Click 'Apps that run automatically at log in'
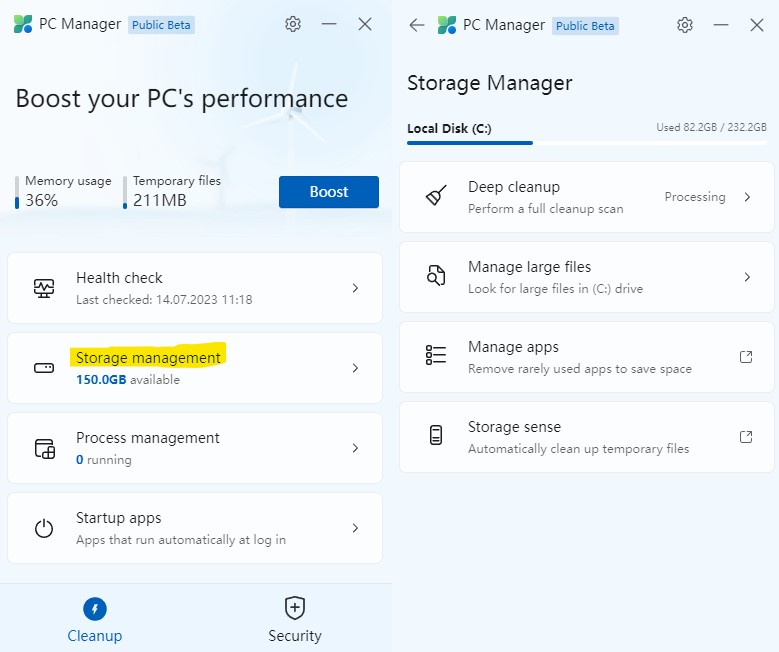This screenshot has width=779, height=652. click(181, 540)
